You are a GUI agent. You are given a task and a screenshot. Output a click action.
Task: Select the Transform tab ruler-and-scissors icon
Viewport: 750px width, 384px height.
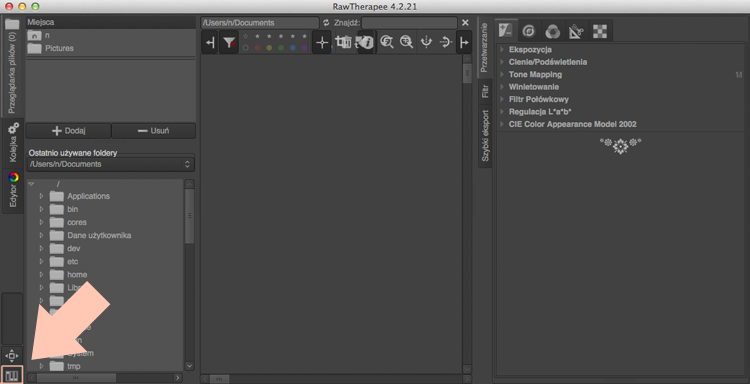[x=576, y=32]
